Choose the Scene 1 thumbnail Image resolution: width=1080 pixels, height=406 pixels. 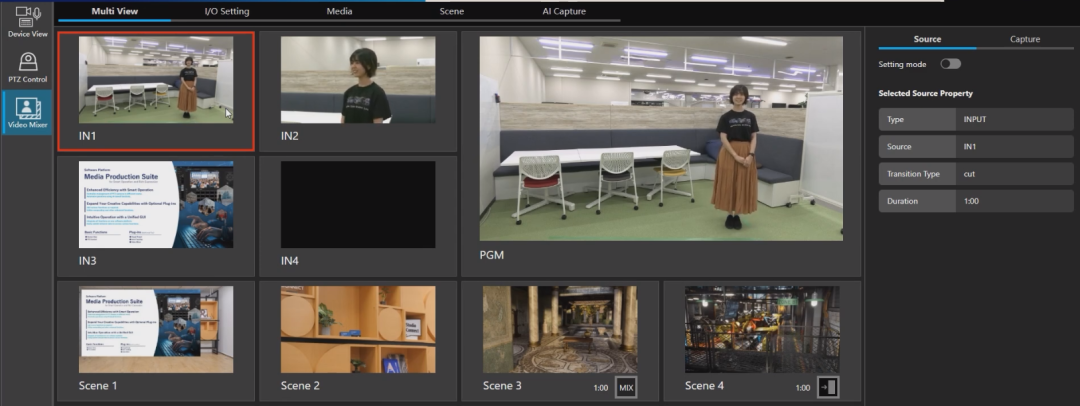coord(156,330)
